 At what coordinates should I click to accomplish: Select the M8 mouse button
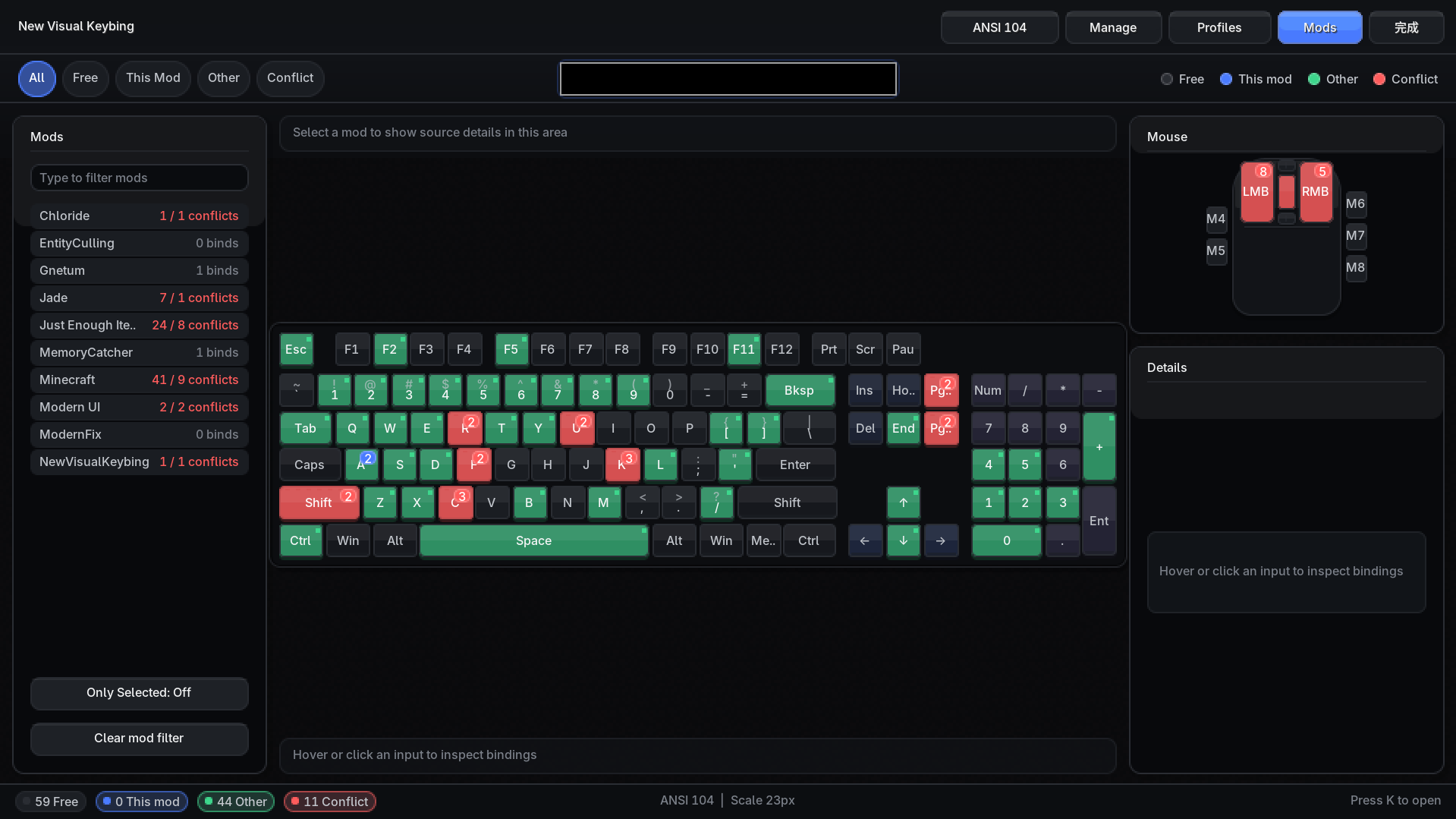(1356, 268)
